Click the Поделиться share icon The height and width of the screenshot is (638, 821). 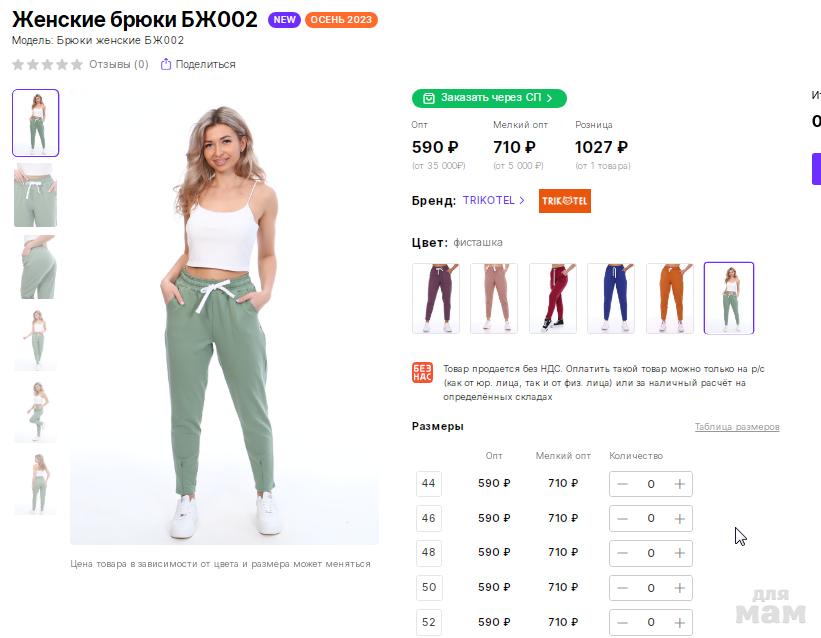coord(166,64)
